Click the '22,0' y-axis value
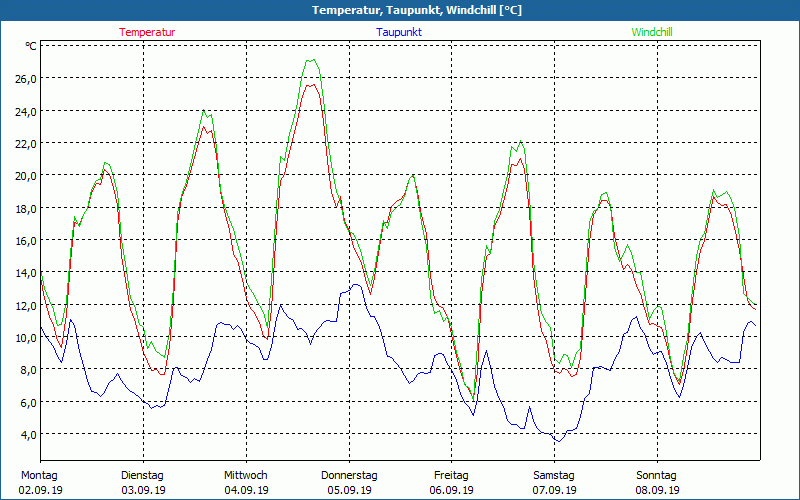 (26, 143)
